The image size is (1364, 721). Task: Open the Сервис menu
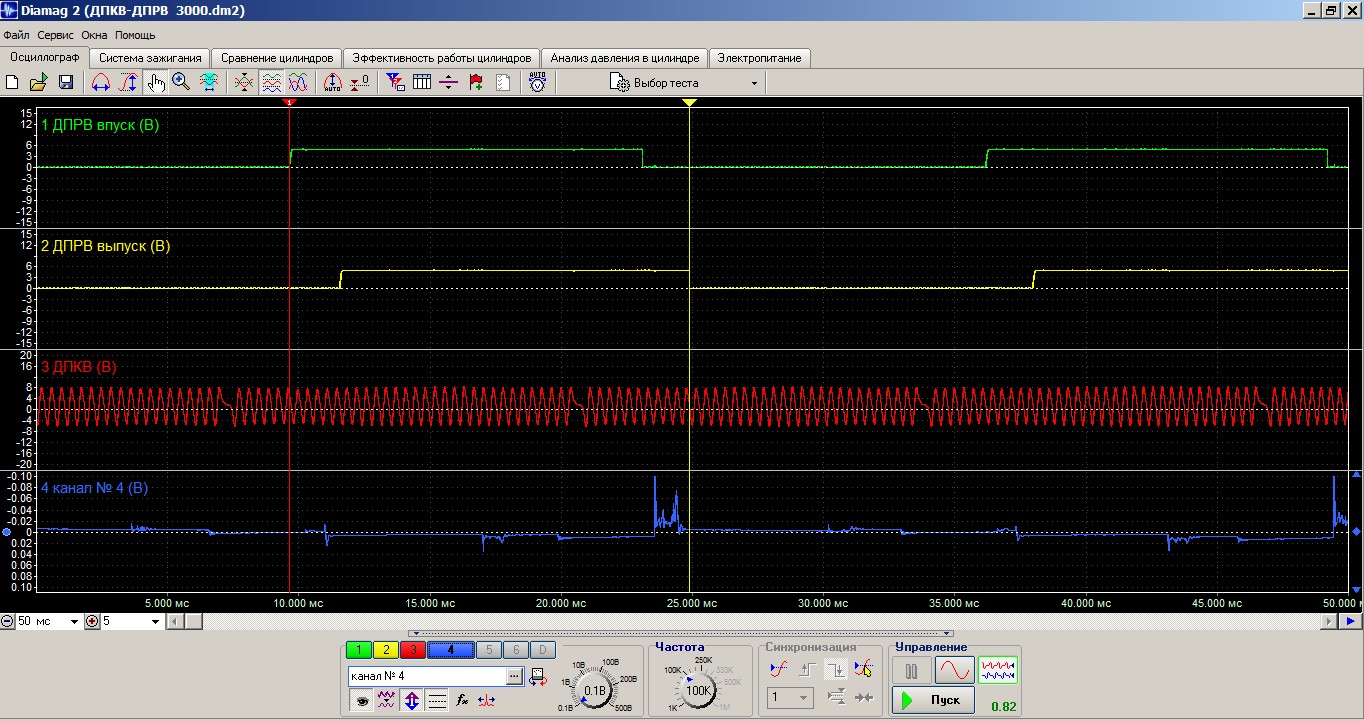(56, 35)
